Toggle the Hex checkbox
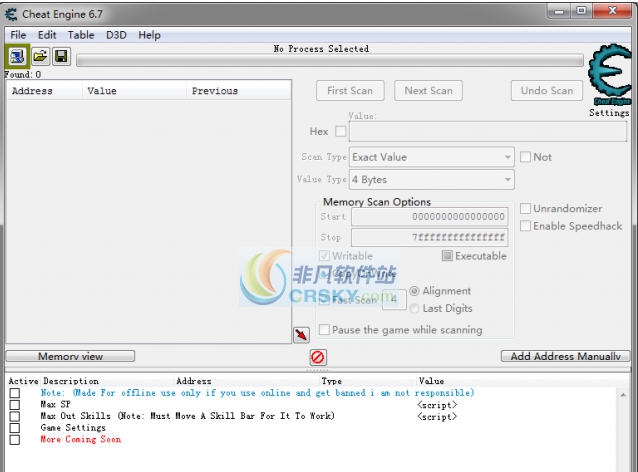This screenshot has height=472, width=638. pyautogui.click(x=341, y=131)
